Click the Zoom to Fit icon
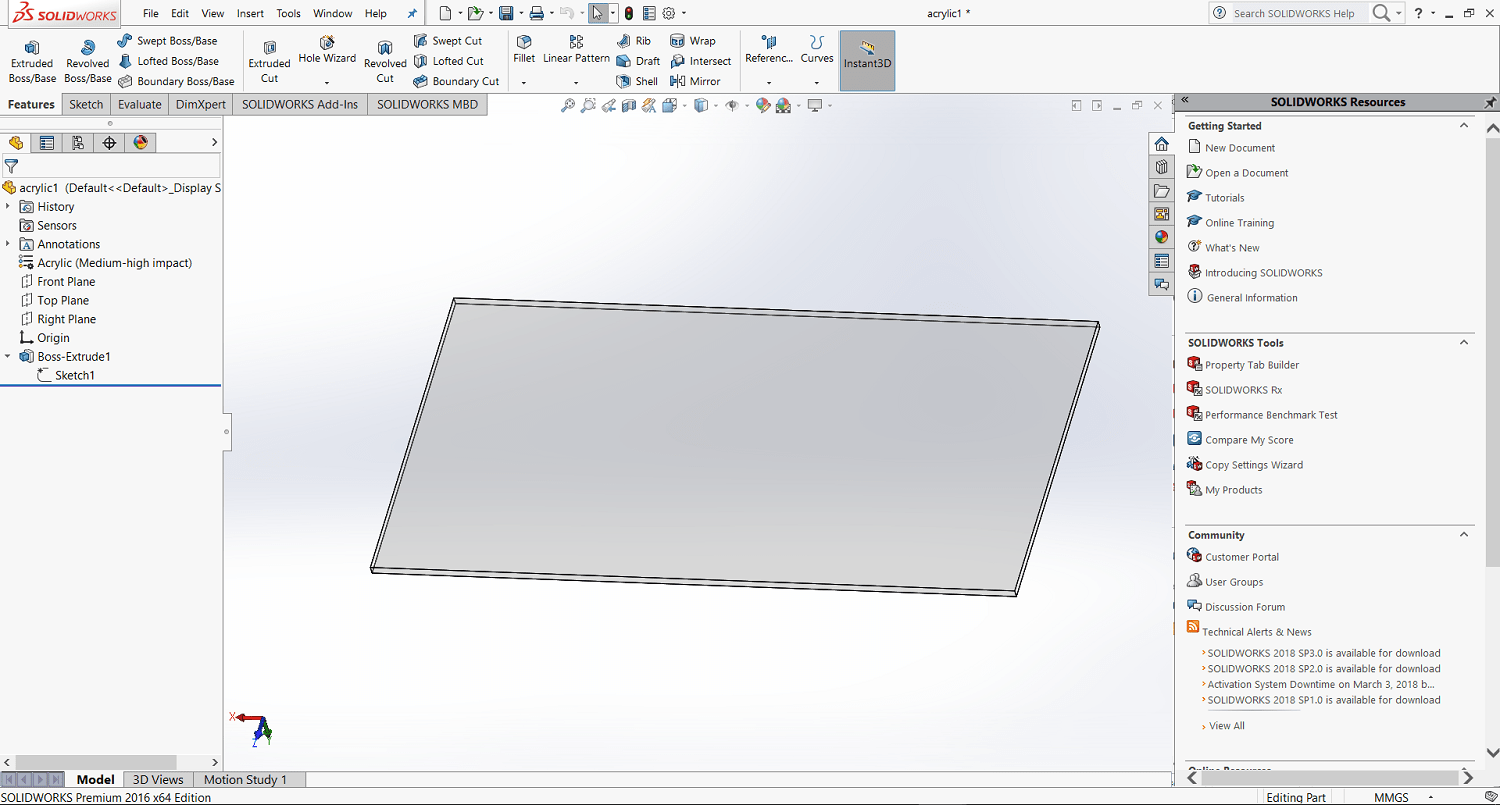This screenshot has height=805, width=1500. tap(568, 105)
